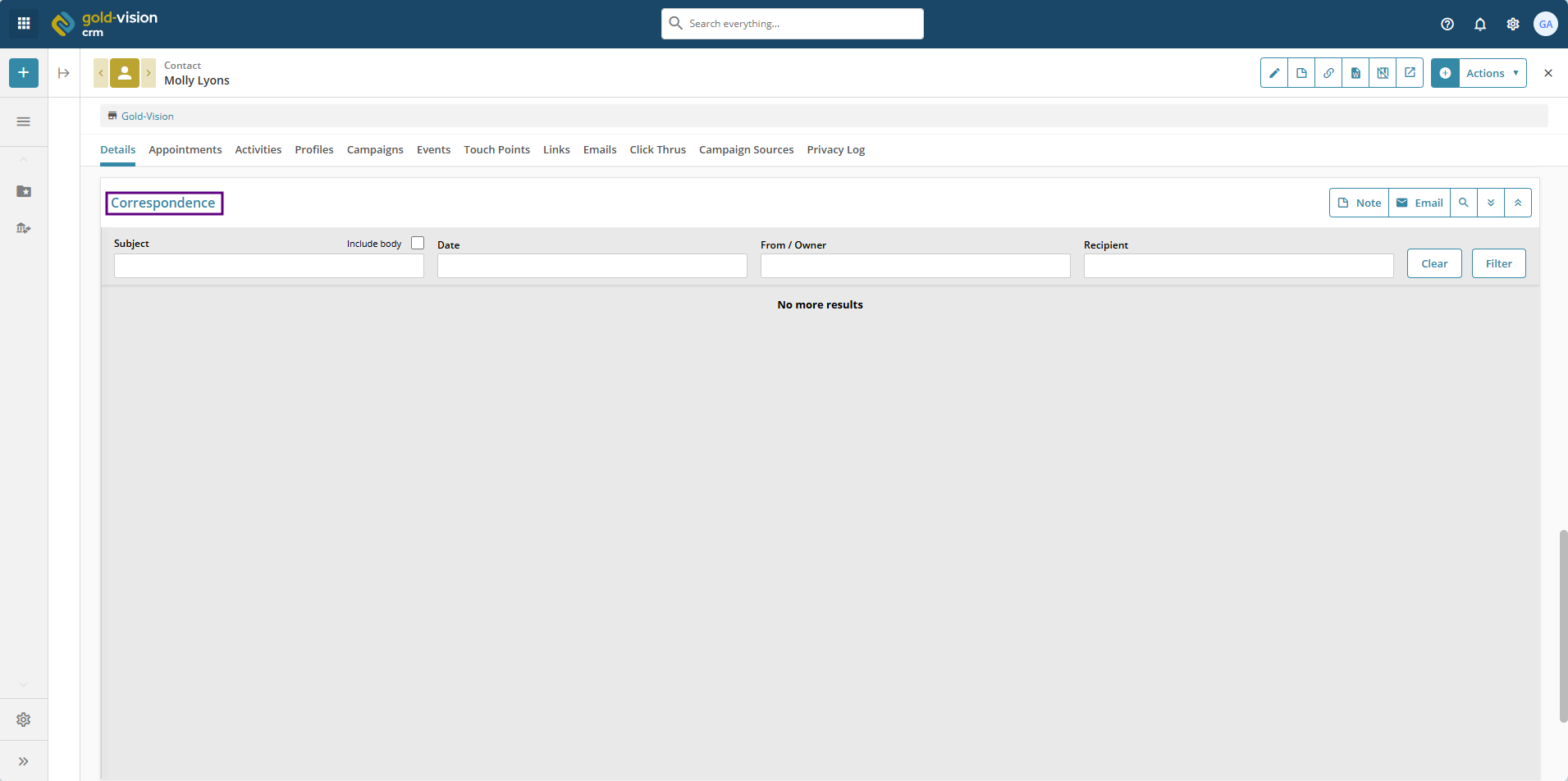Switch to the Links tab
Viewport: 1568px width, 781px height.
click(x=556, y=149)
